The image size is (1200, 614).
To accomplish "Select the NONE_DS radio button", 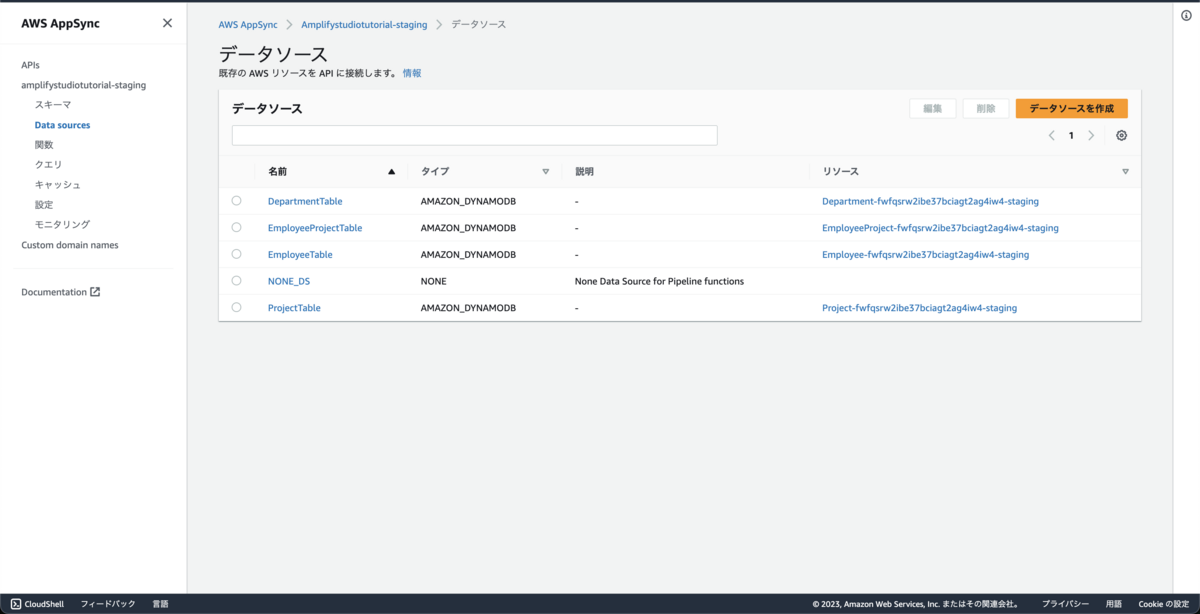I will point(237,281).
